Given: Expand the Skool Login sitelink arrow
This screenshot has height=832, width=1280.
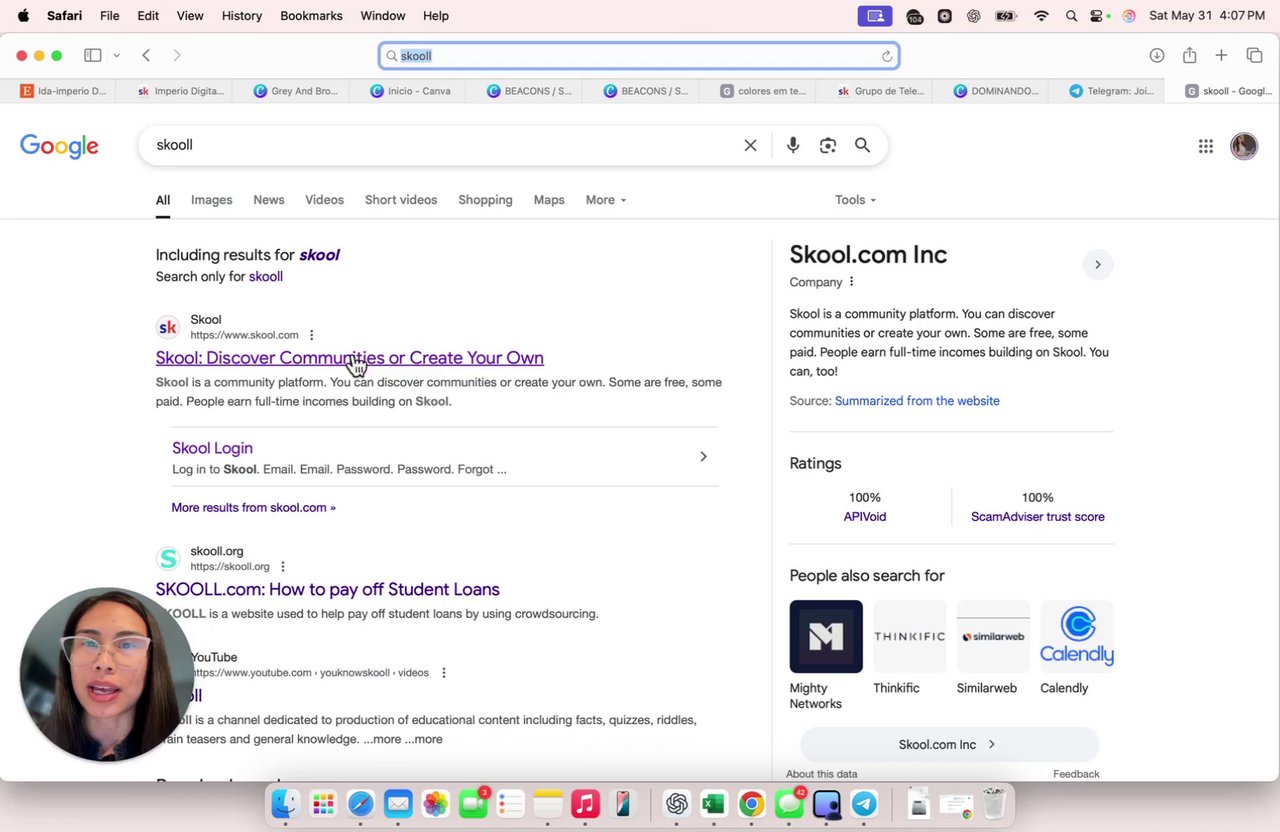Looking at the screenshot, I should 703,457.
